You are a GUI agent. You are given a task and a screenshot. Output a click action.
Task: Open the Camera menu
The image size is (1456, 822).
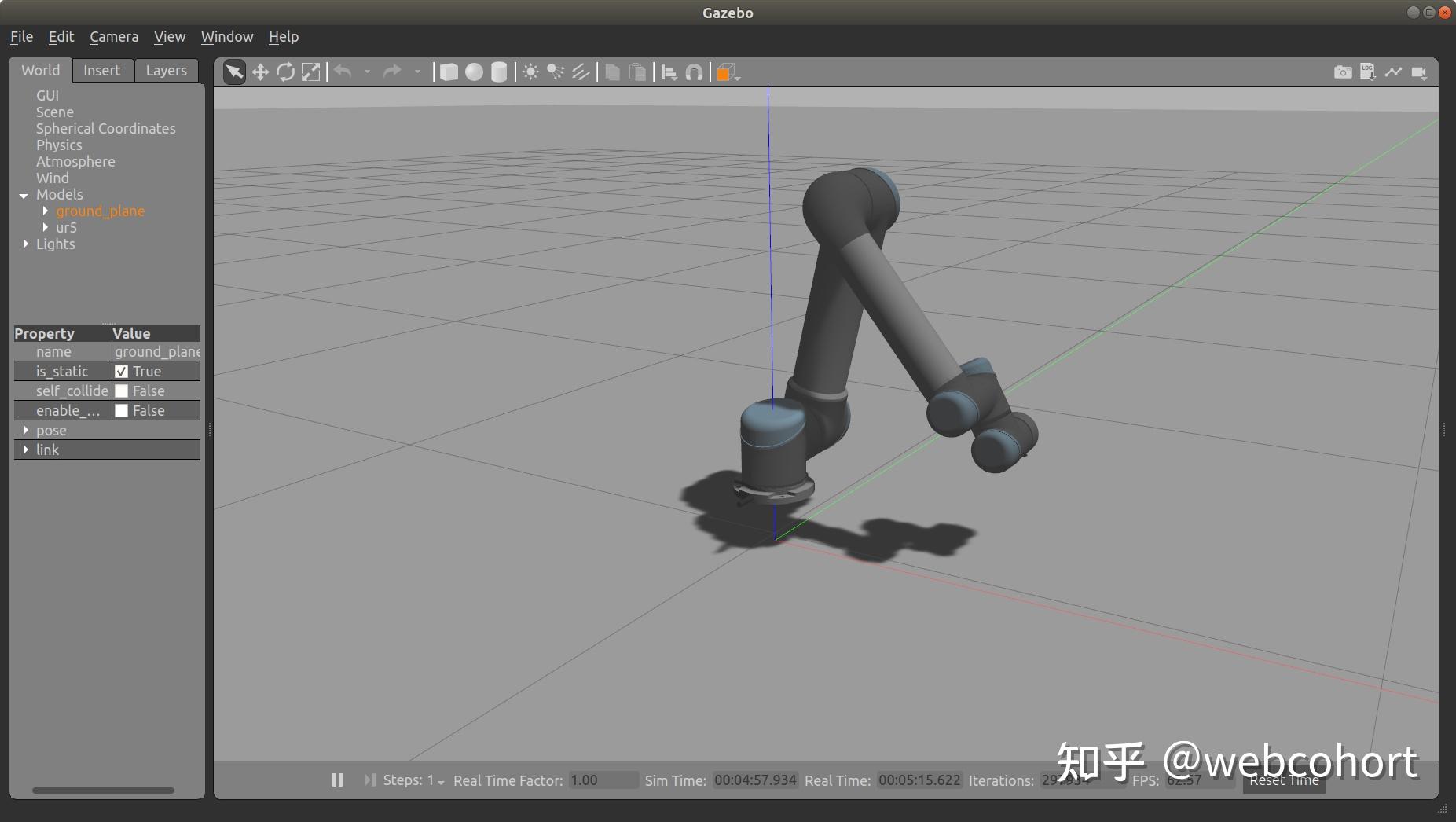click(113, 36)
